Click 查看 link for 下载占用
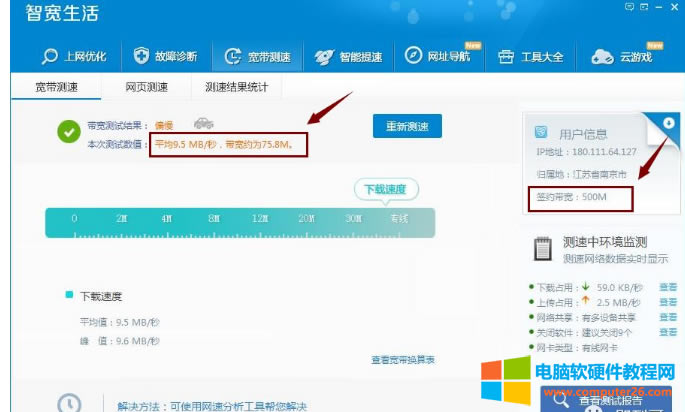685x412 pixels. pyautogui.click(x=668, y=287)
